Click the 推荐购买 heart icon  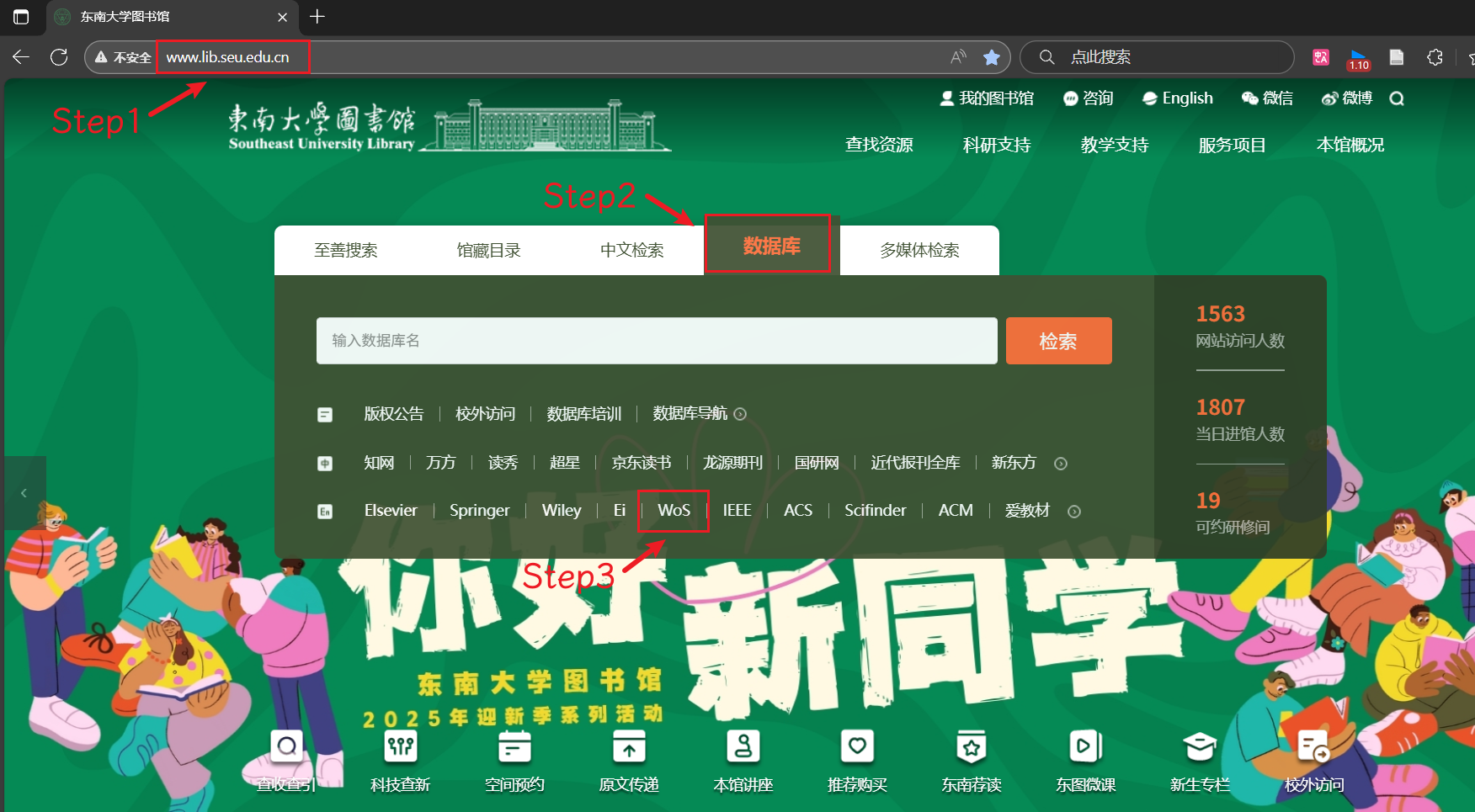[x=857, y=746]
